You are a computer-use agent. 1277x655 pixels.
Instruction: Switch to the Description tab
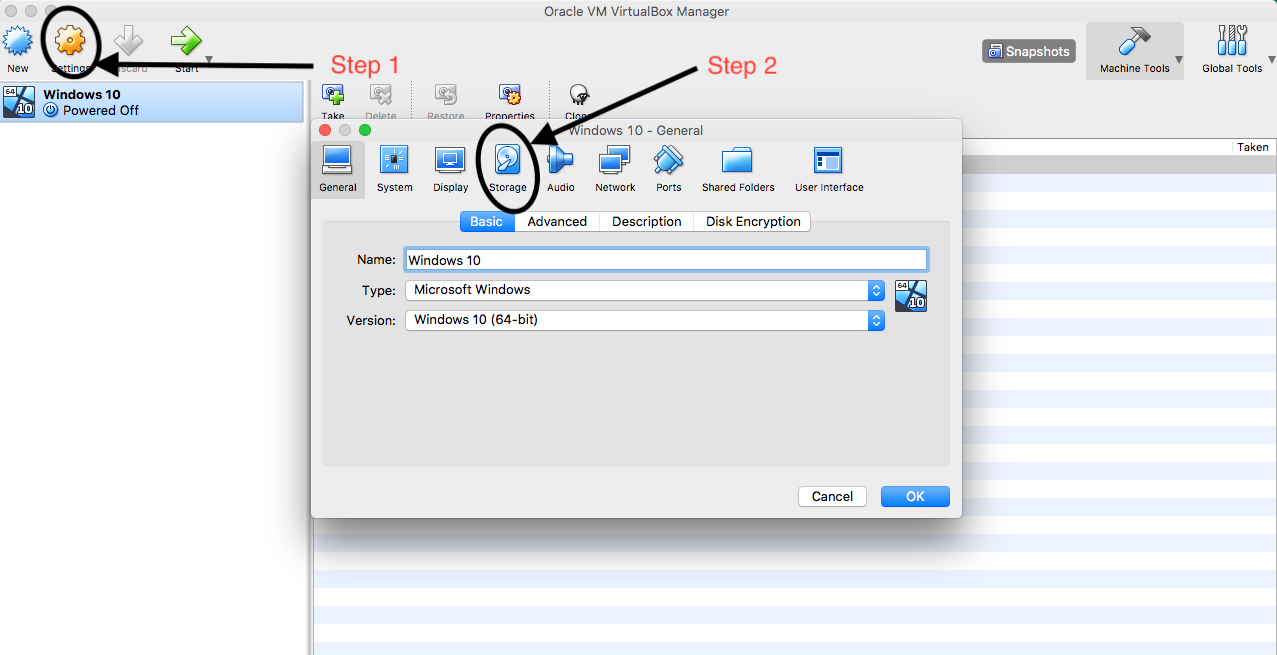pyautogui.click(x=647, y=221)
